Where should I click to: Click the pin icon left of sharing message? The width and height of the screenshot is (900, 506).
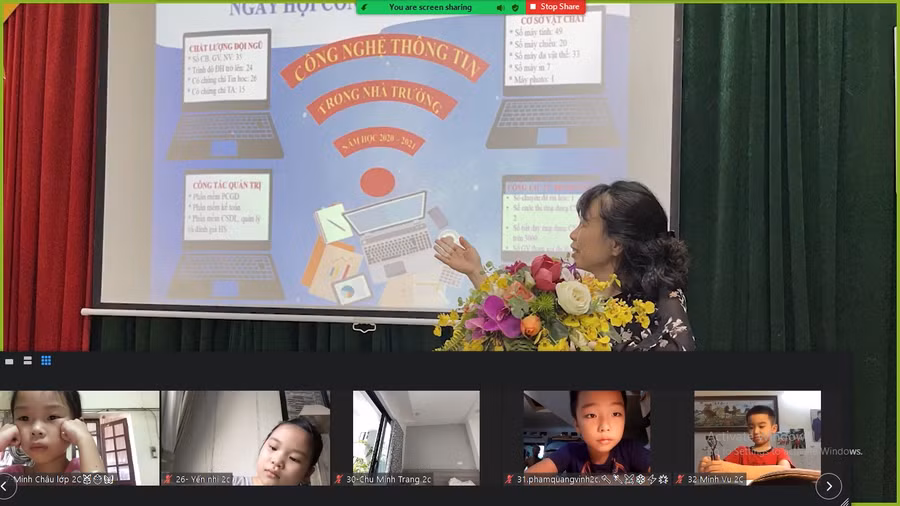click(x=364, y=7)
